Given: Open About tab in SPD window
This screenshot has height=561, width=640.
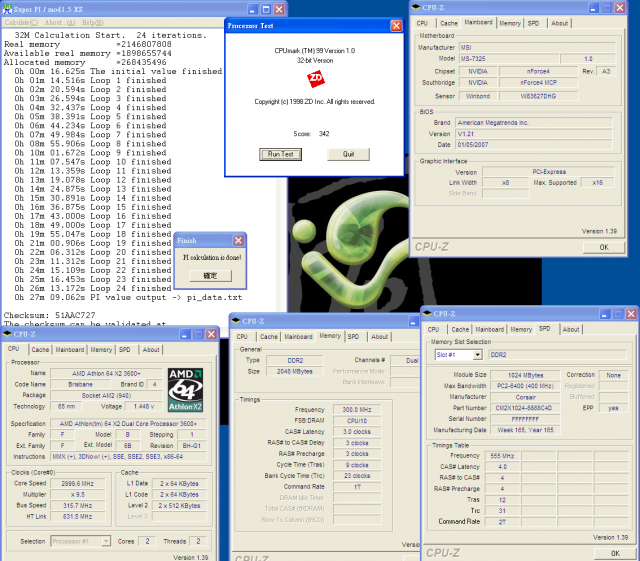Looking at the screenshot, I should 571,329.
